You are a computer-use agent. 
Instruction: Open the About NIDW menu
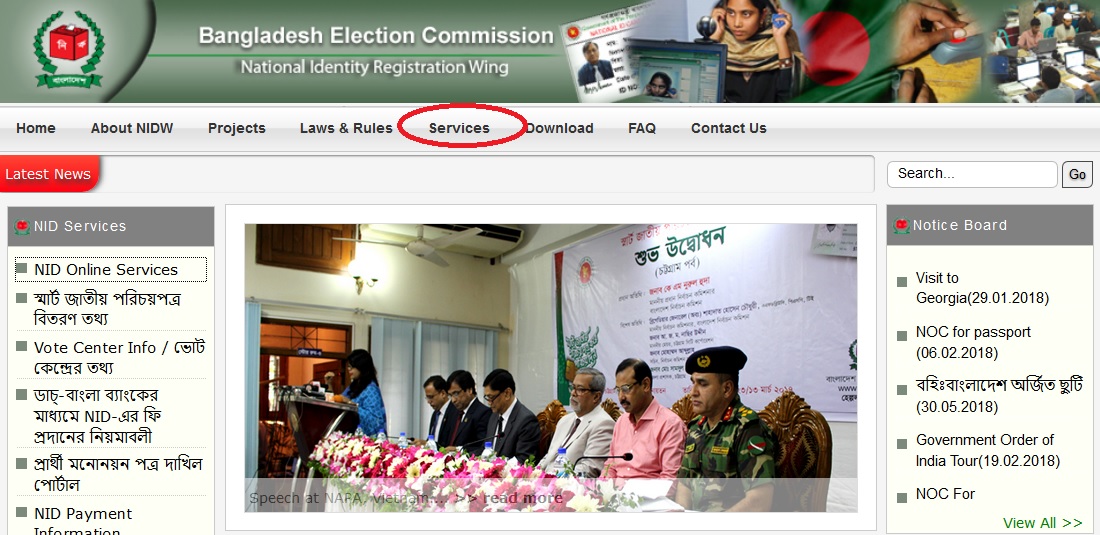pyautogui.click(x=132, y=128)
